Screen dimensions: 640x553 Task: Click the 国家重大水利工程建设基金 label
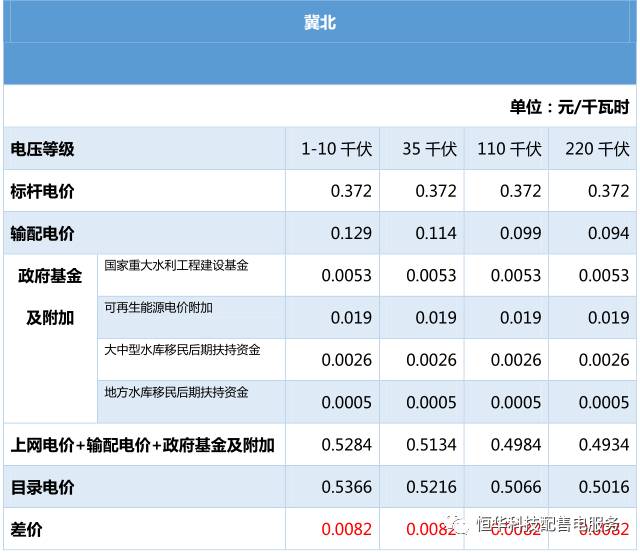coord(176,266)
